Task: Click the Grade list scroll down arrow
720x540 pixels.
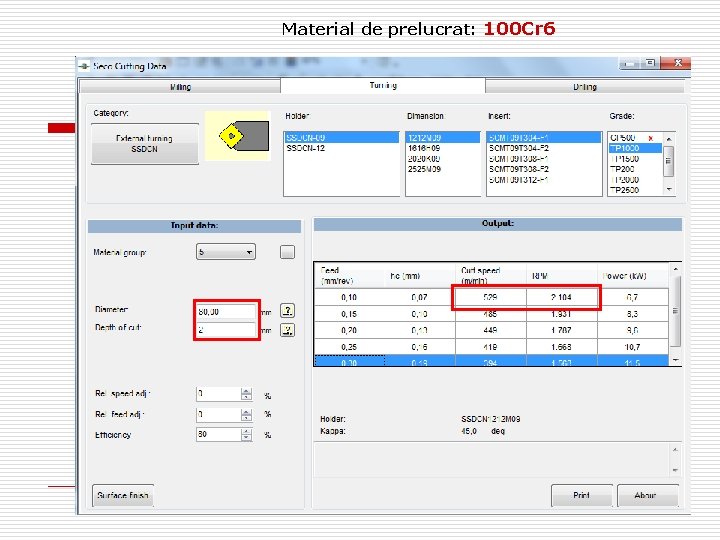Action: point(669,189)
